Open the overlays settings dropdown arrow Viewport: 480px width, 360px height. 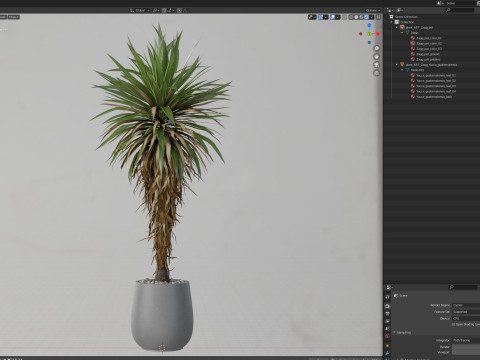pyautogui.click(x=337, y=17)
